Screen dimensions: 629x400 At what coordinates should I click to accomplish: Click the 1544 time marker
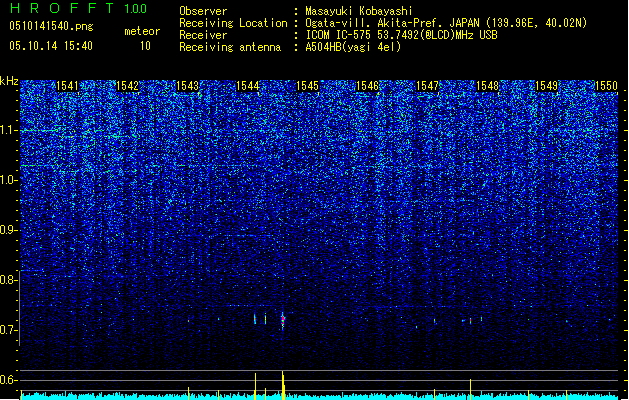[x=248, y=86]
